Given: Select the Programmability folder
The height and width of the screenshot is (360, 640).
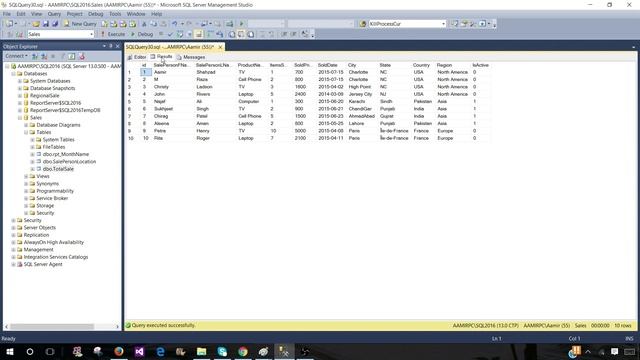Looking at the screenshot, I should (55, 191).
